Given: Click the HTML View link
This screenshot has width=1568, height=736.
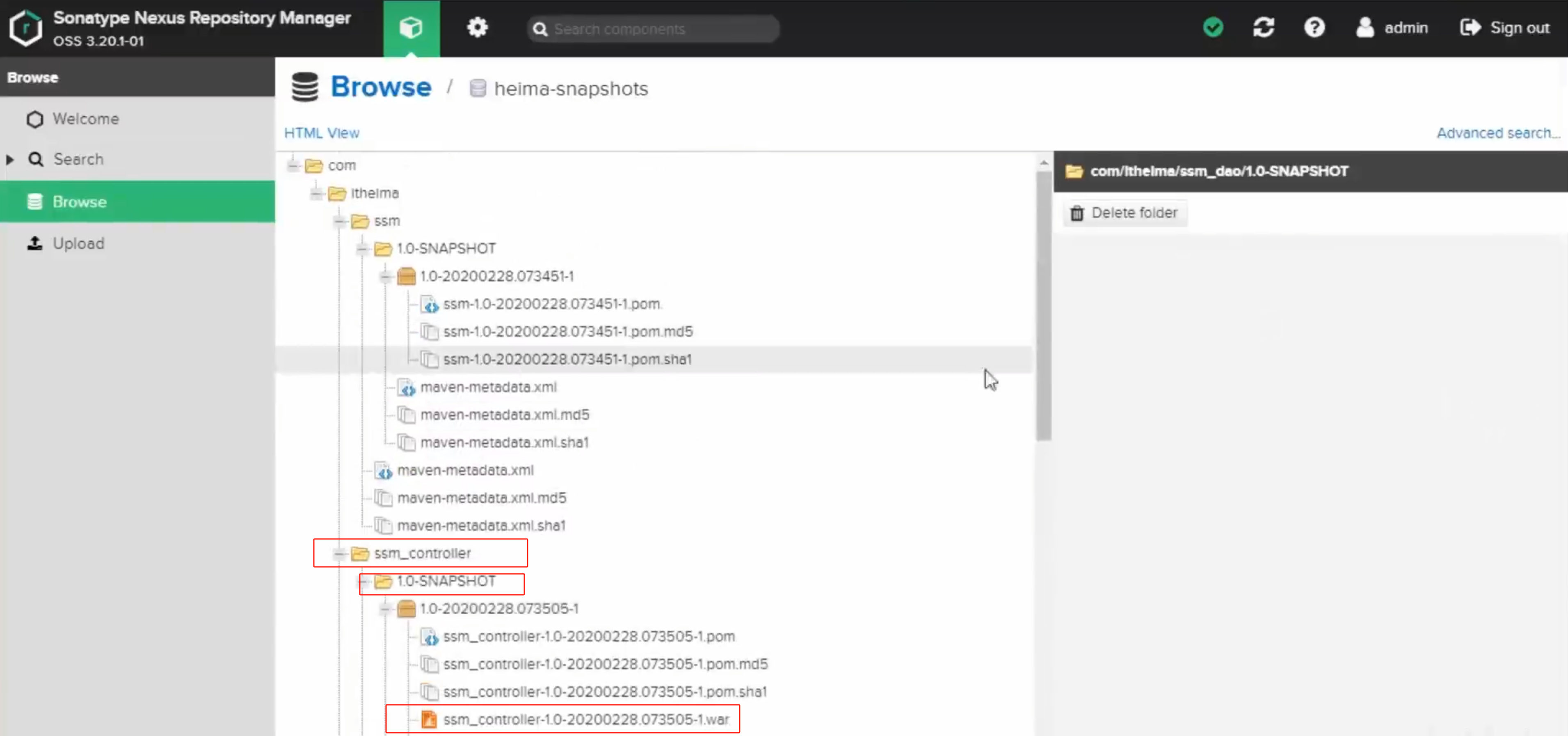Looking at the screenshot, I should [x=321, y=133].
